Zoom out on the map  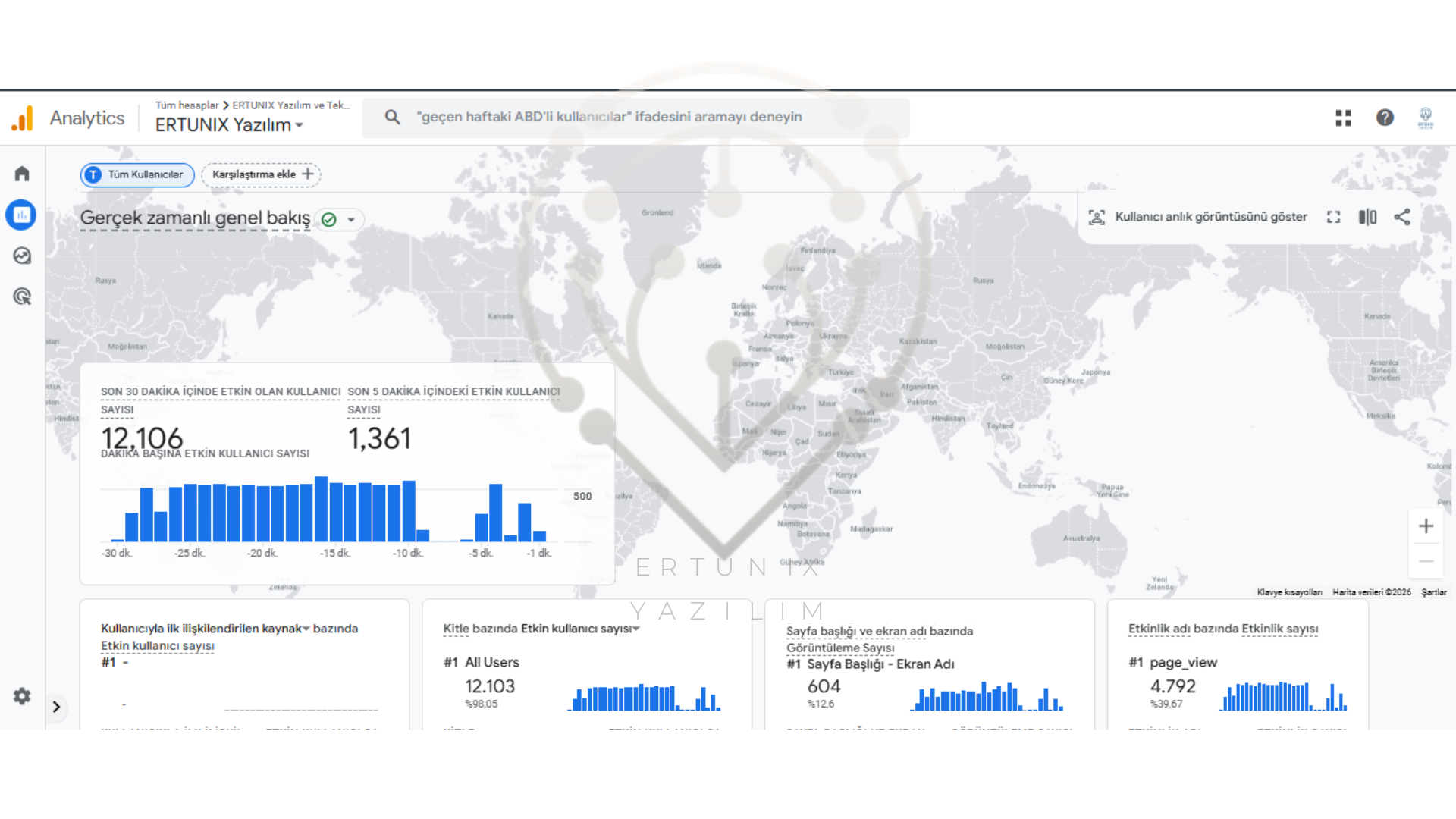tap(1426, 561)
